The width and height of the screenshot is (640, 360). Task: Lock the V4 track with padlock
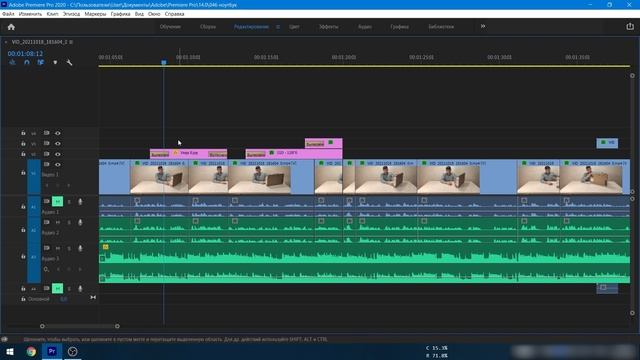click(x=23, y=133)
